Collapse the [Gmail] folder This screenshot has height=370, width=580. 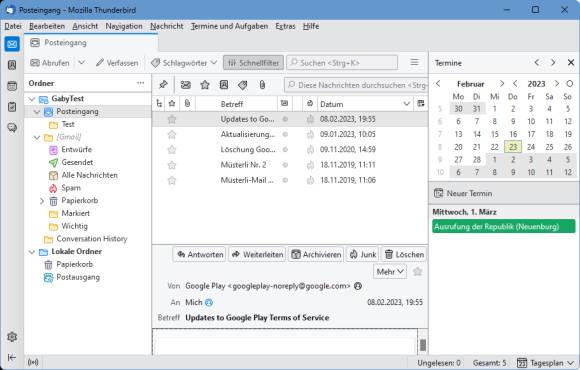pyautogui.click(x=37, y=137)
